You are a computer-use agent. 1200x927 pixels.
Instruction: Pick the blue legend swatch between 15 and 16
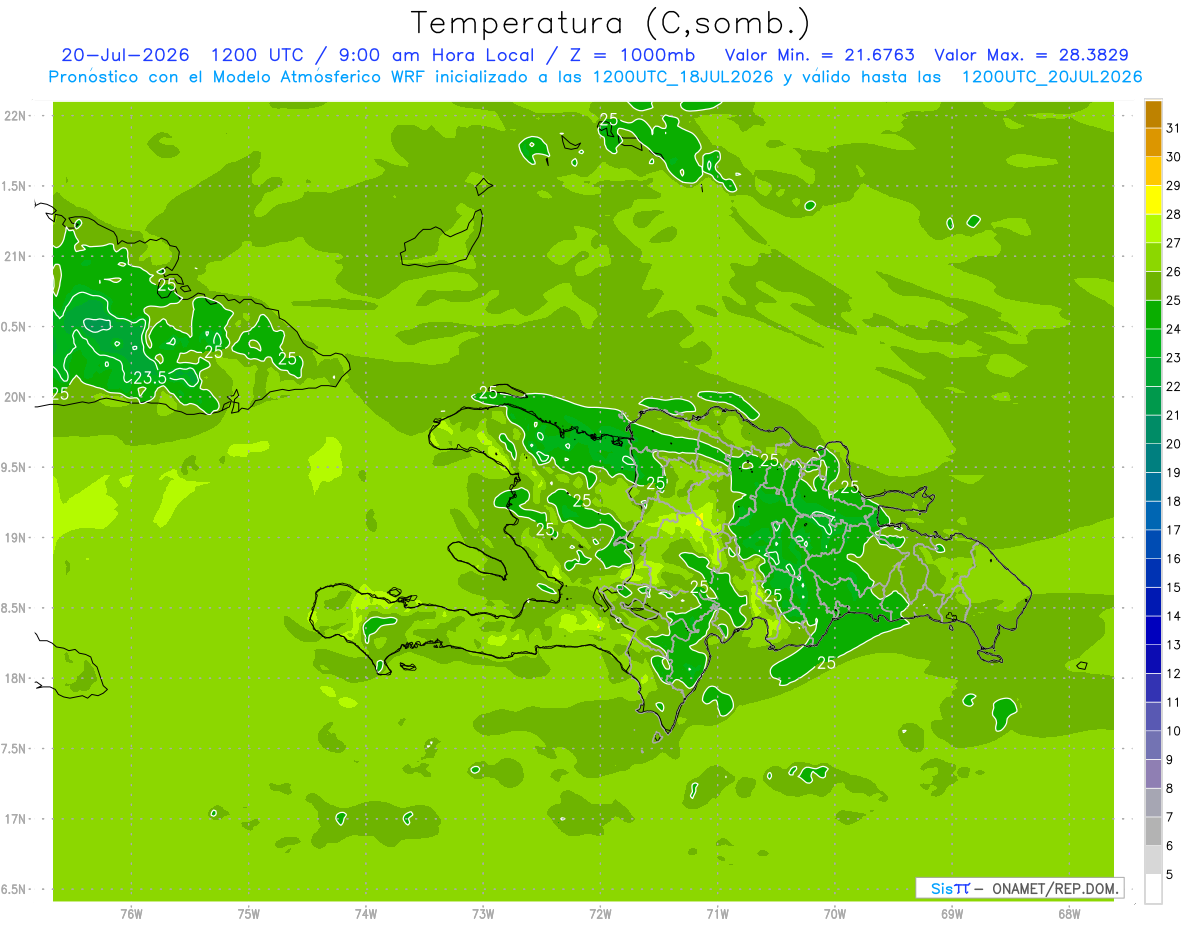[x=1153, y=573]
